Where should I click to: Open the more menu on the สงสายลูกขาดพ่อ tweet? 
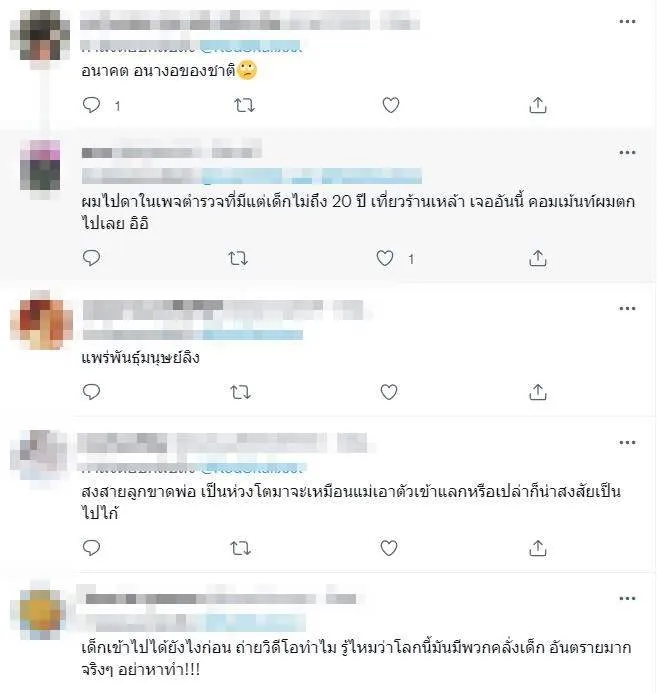627,442
